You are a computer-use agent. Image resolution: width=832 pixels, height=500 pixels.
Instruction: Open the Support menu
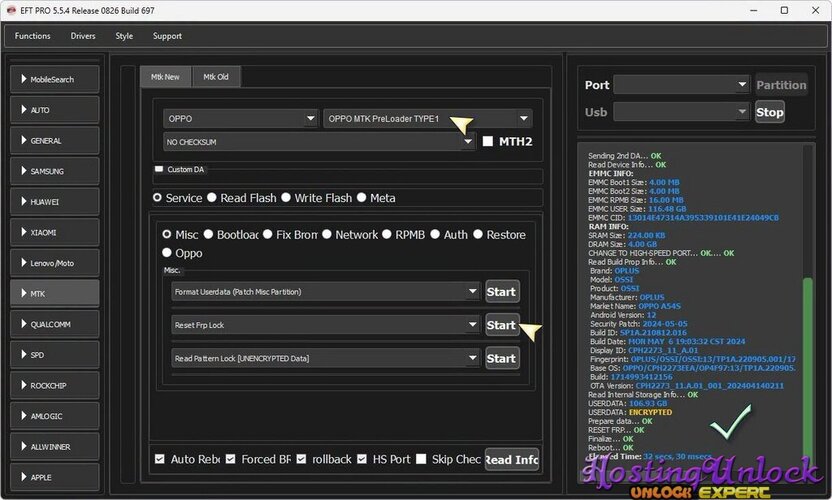[x=167, y=36]
